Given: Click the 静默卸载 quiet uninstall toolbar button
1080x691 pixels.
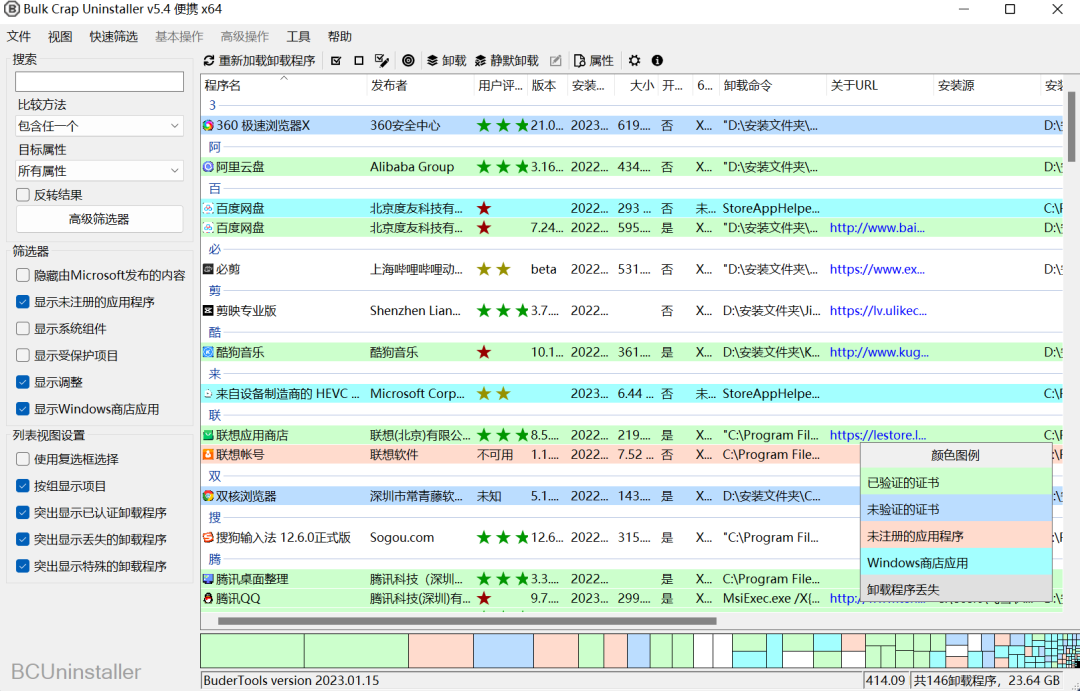Looking at the screenshot, I should tap(506, 61).
